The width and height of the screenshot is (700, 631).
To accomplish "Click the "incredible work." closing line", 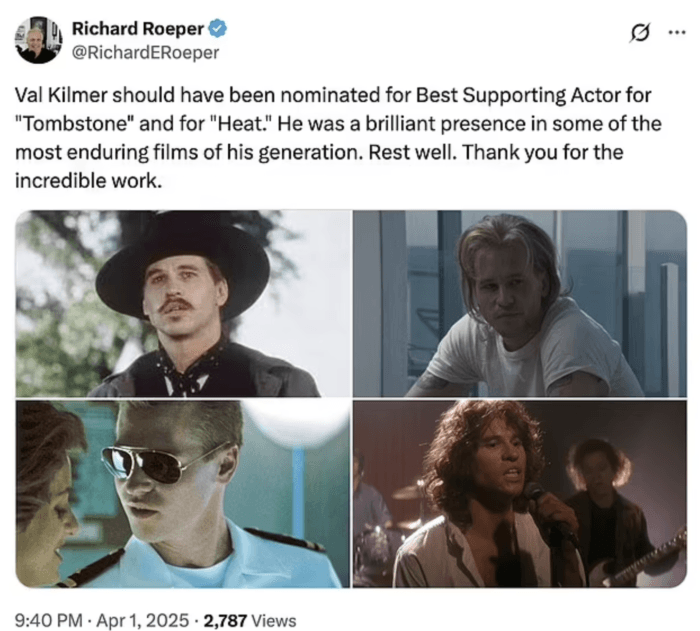I will coord(88,181).
